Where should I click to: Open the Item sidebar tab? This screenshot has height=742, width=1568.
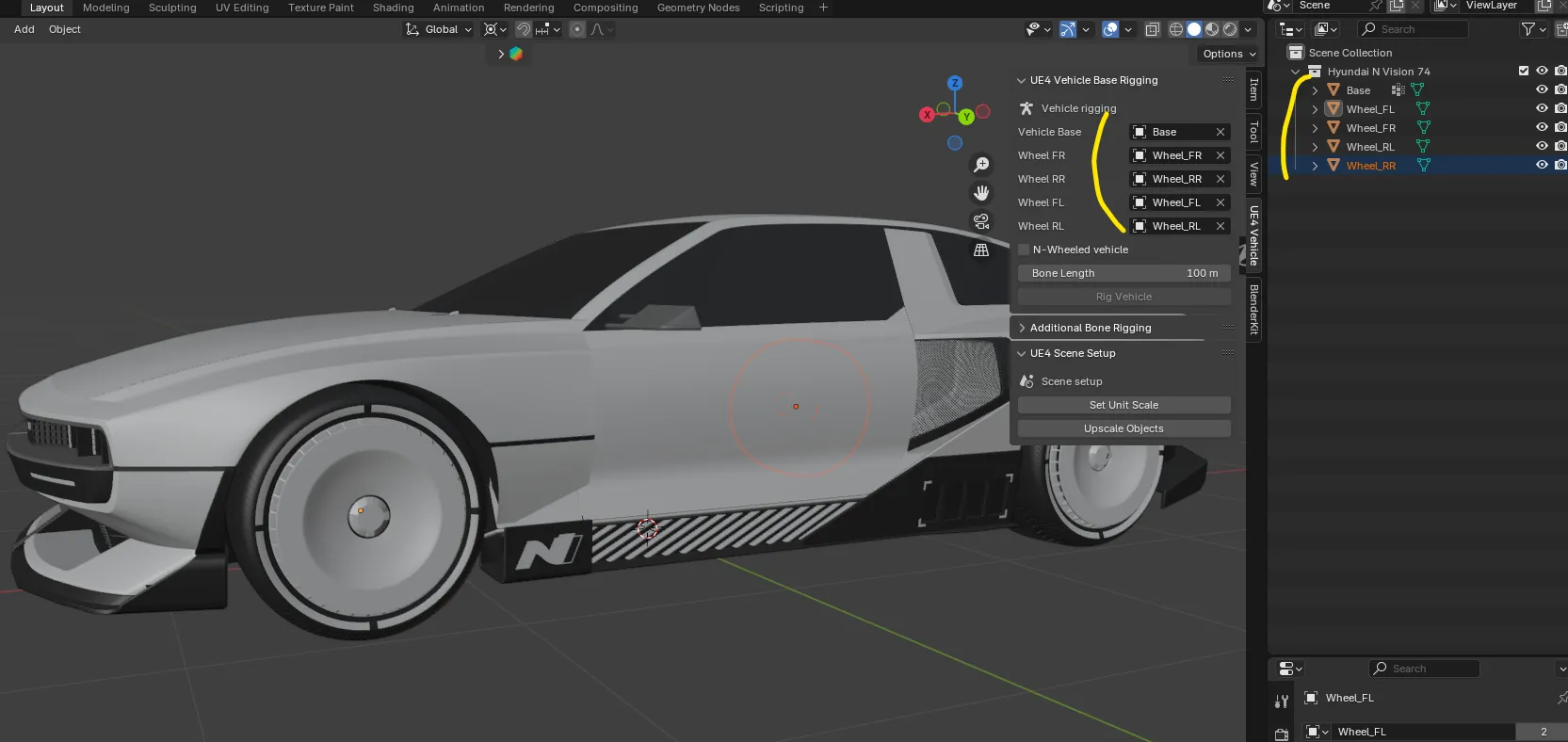click(x=1253, y=89)
